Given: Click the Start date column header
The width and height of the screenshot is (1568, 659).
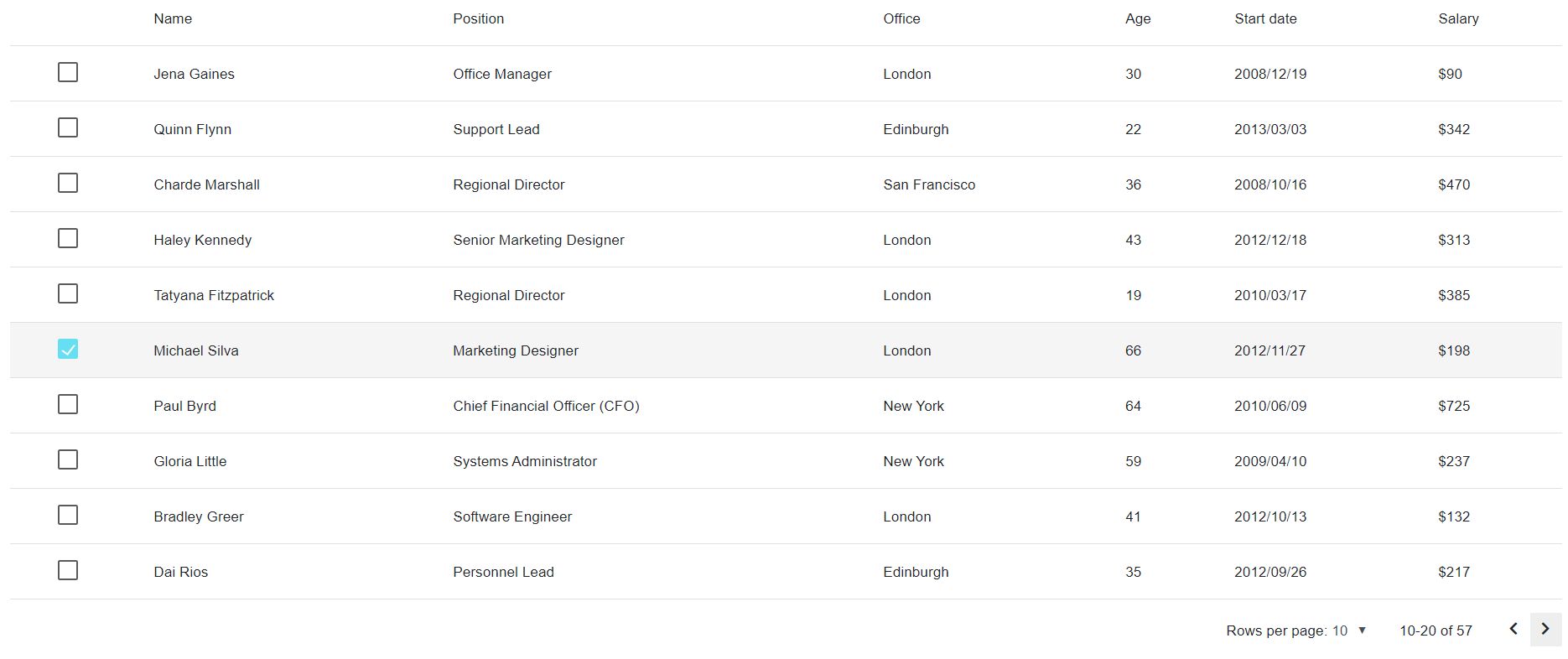Looking at the screenshot, I should click(1265, 18).
